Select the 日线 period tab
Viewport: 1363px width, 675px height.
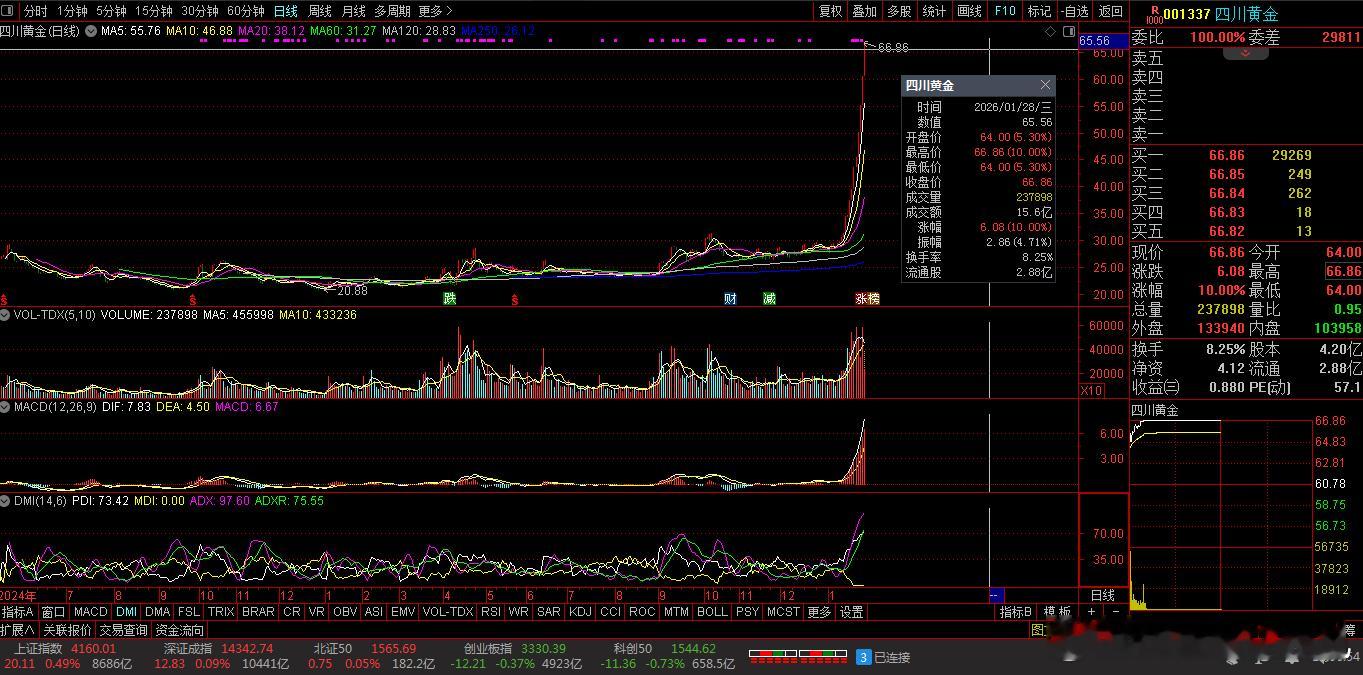pos(285,11)
